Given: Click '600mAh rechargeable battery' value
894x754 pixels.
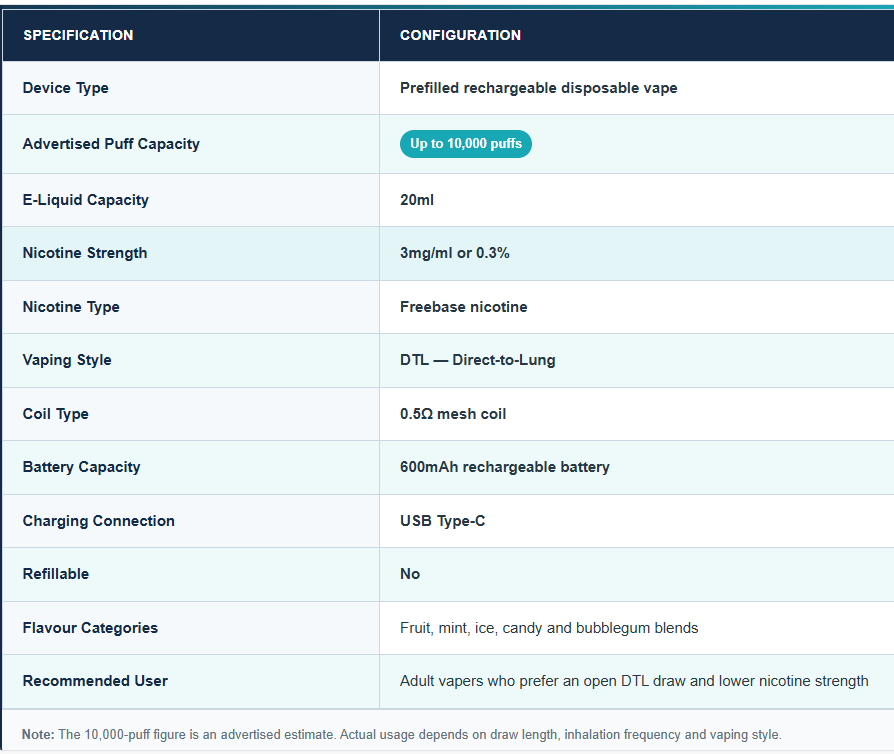Looking at the screenshot, I should [505, 467].
